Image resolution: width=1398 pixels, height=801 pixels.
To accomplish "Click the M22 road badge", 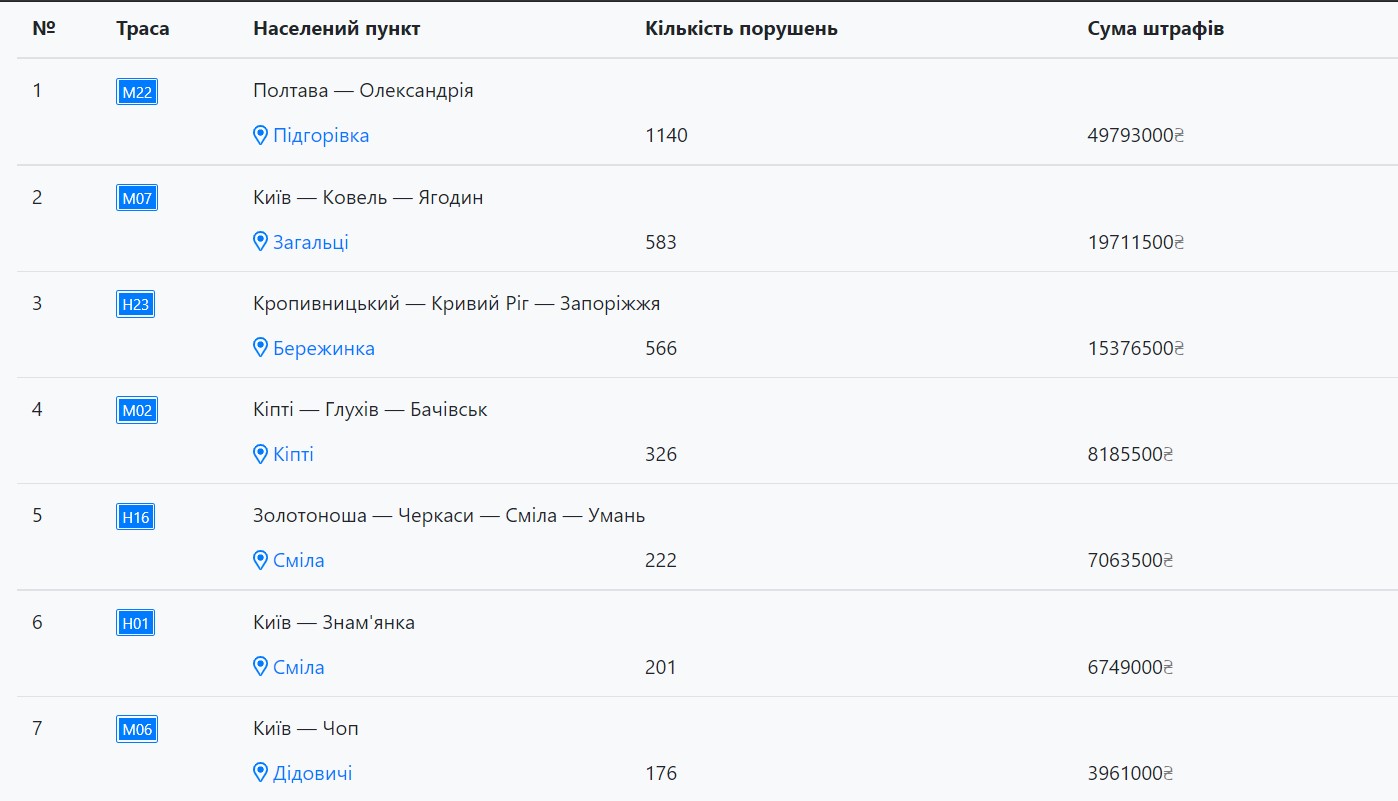I will (x=137, y=92).
